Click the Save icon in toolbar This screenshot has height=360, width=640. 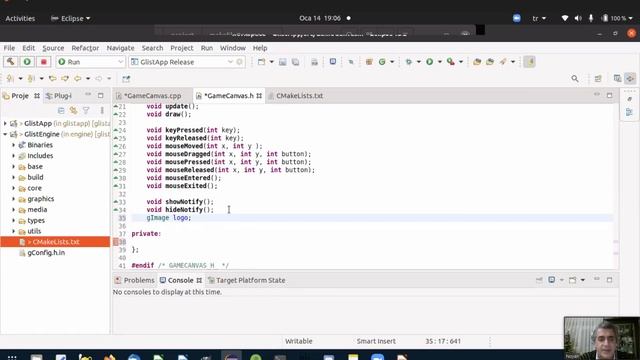tap(282, 62)
